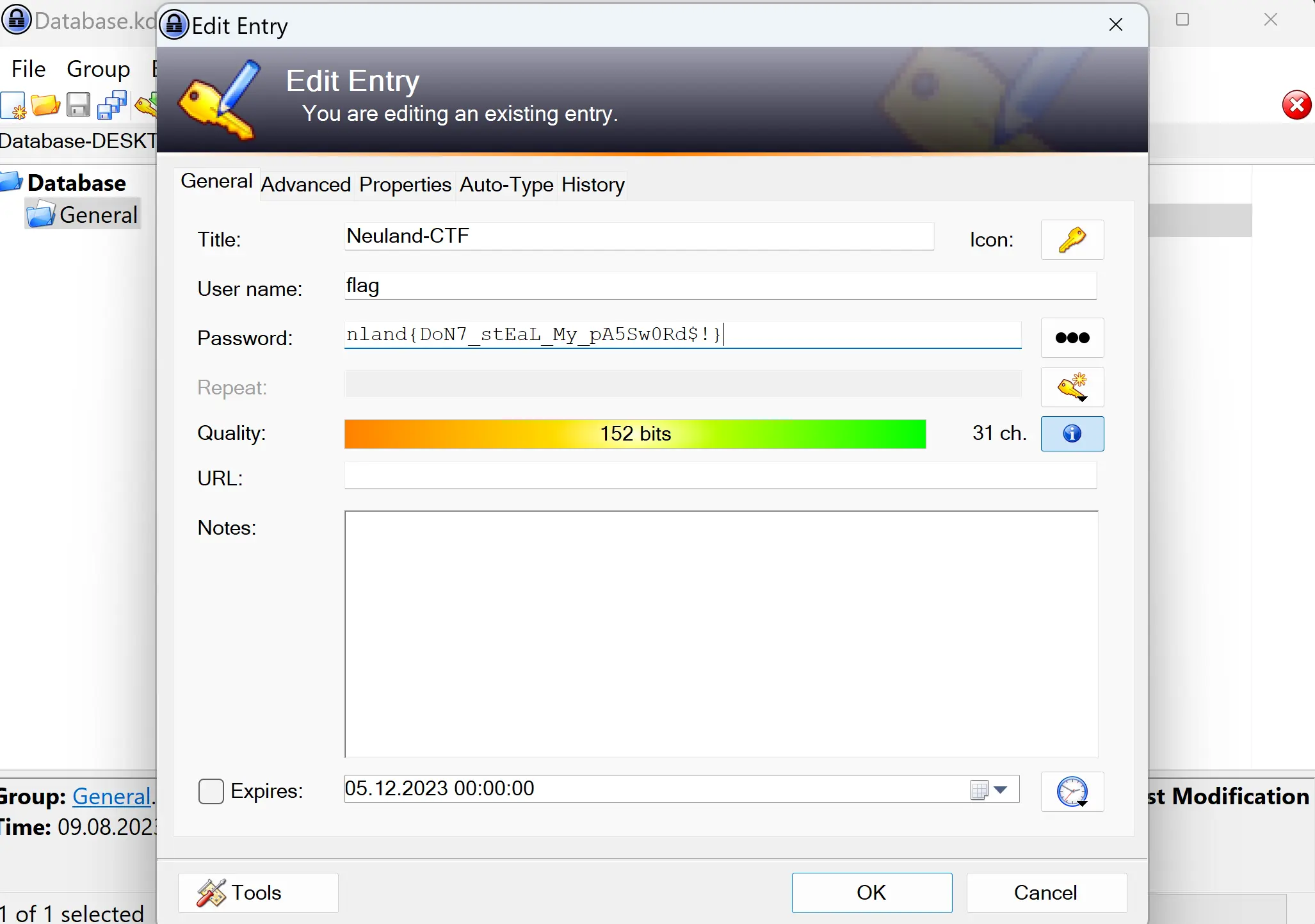
Task: Open the expiry date calendar dropdown
Action: [x=1000, y=790]
